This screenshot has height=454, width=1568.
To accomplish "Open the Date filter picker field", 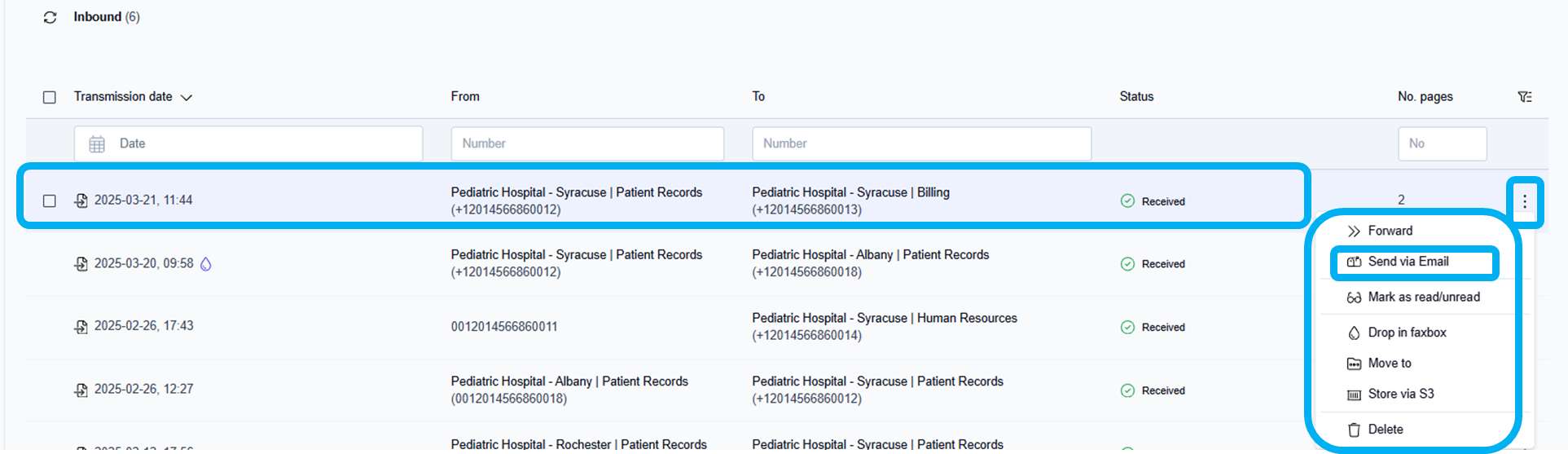I will click(x=248, y=143).
